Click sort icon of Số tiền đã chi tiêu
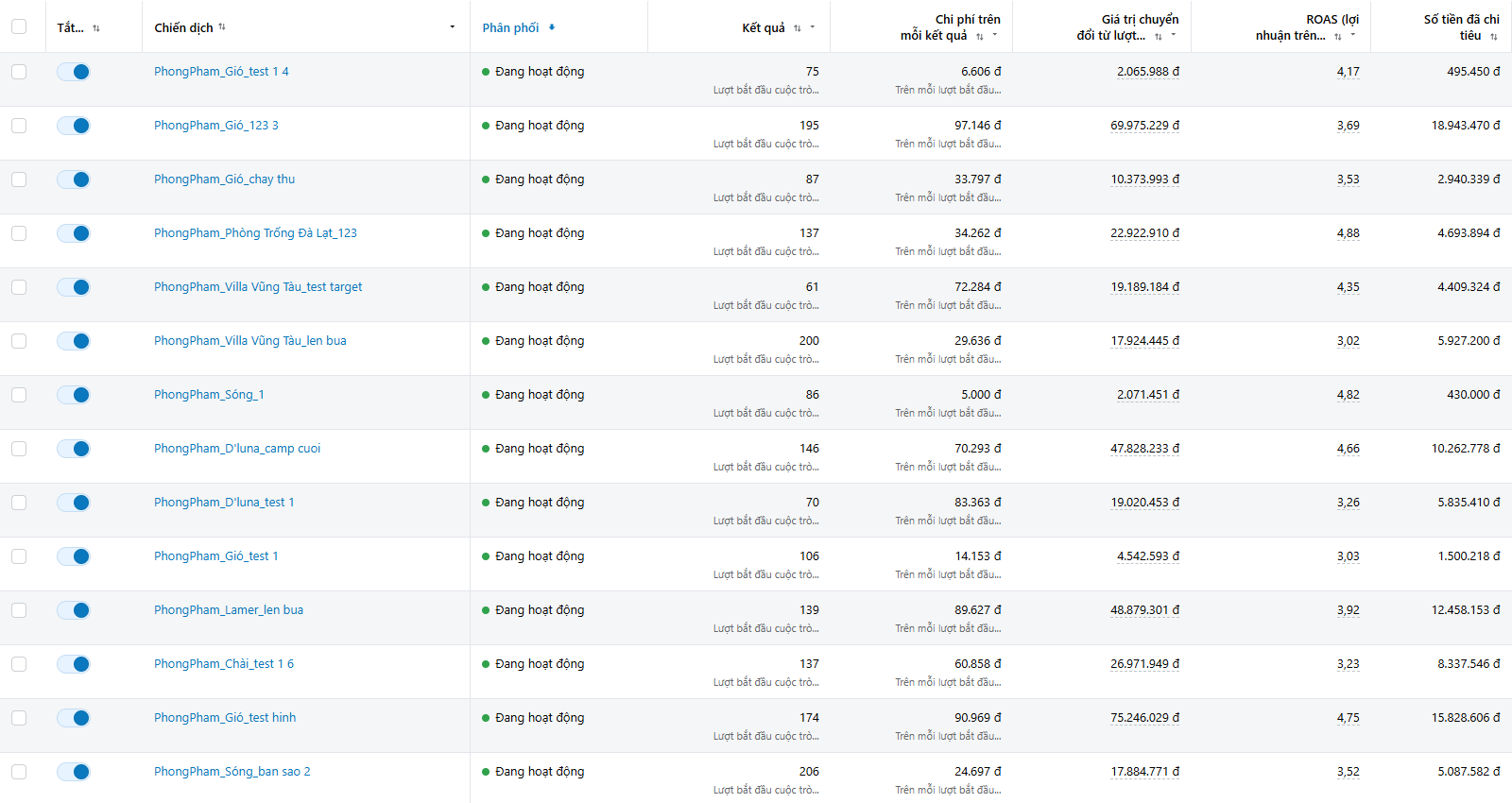The height and width of the screenshot is (803, 1512). tap(1494, 36)
